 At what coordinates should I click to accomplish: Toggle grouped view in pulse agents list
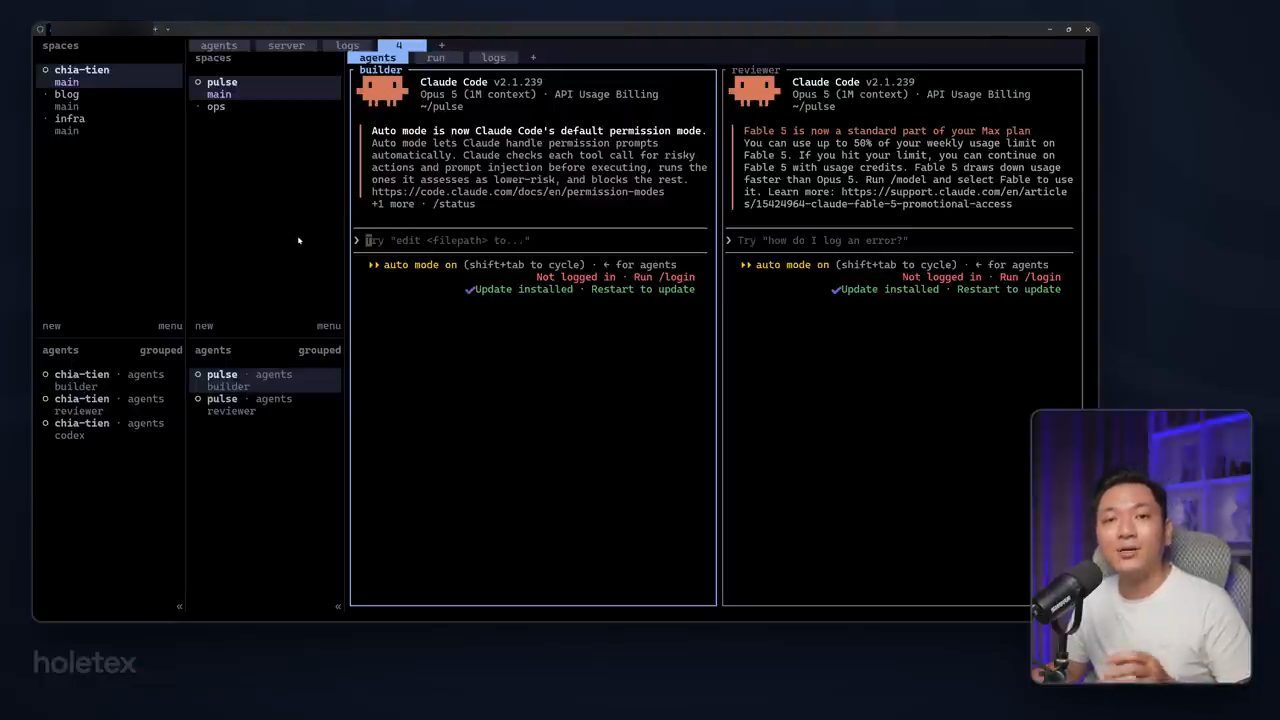point(320,350)
